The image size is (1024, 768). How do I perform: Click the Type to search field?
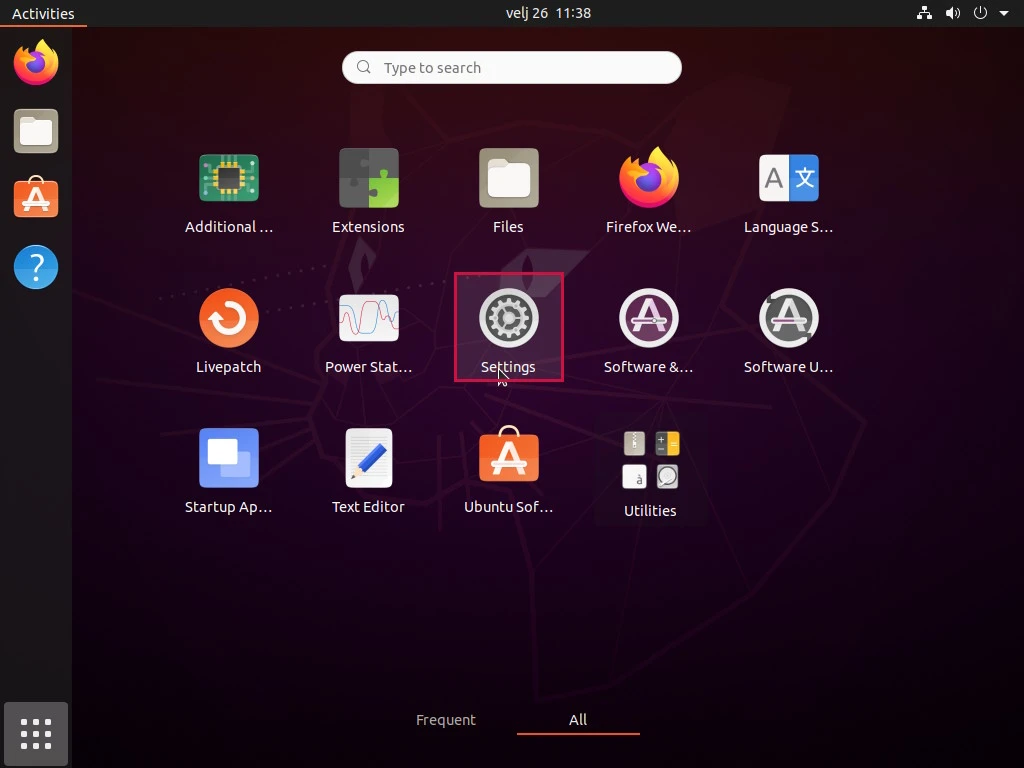[x=512, y=67]
